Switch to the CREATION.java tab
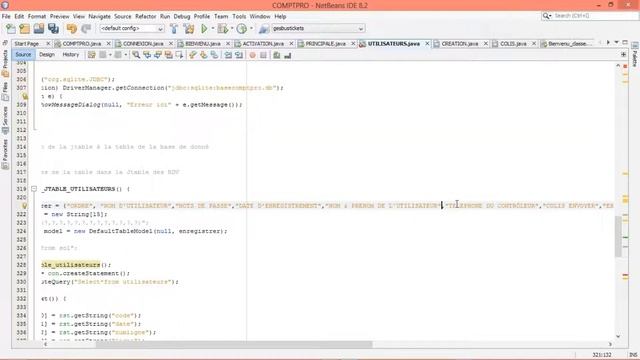Viewport: 640px width, 360px height. (460, 43)
